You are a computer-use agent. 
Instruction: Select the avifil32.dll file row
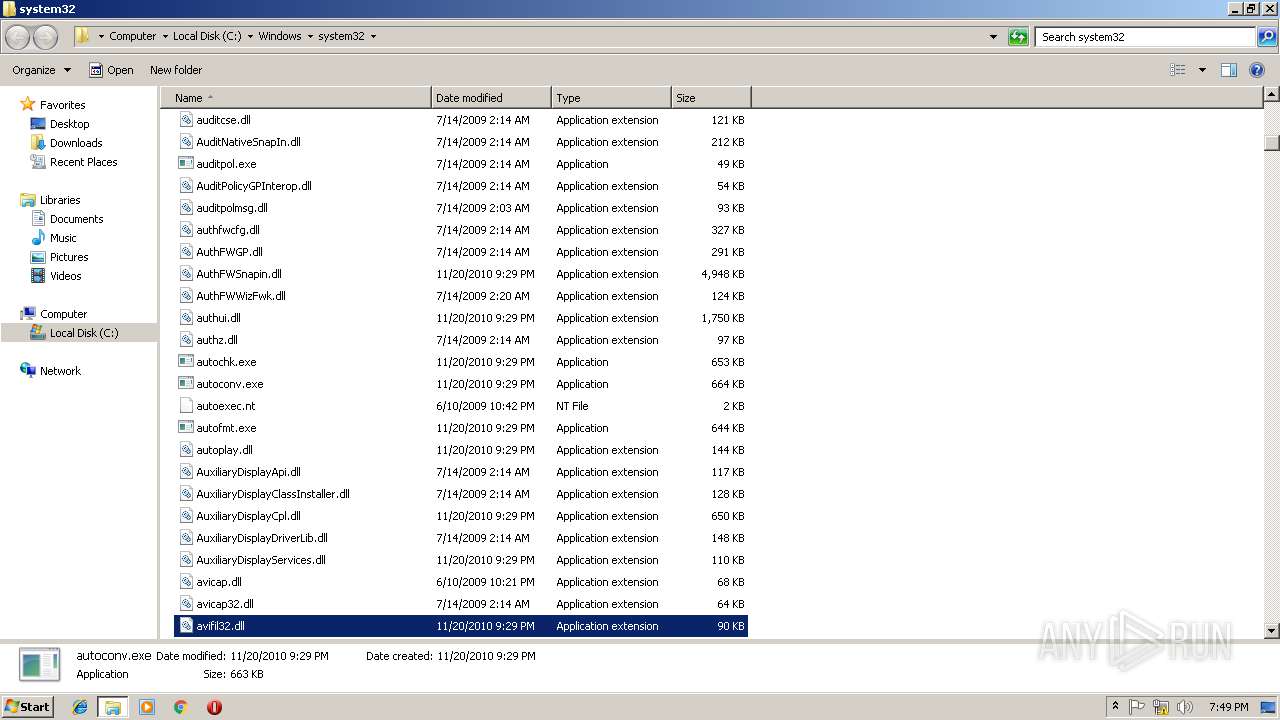tap(461, 626)
